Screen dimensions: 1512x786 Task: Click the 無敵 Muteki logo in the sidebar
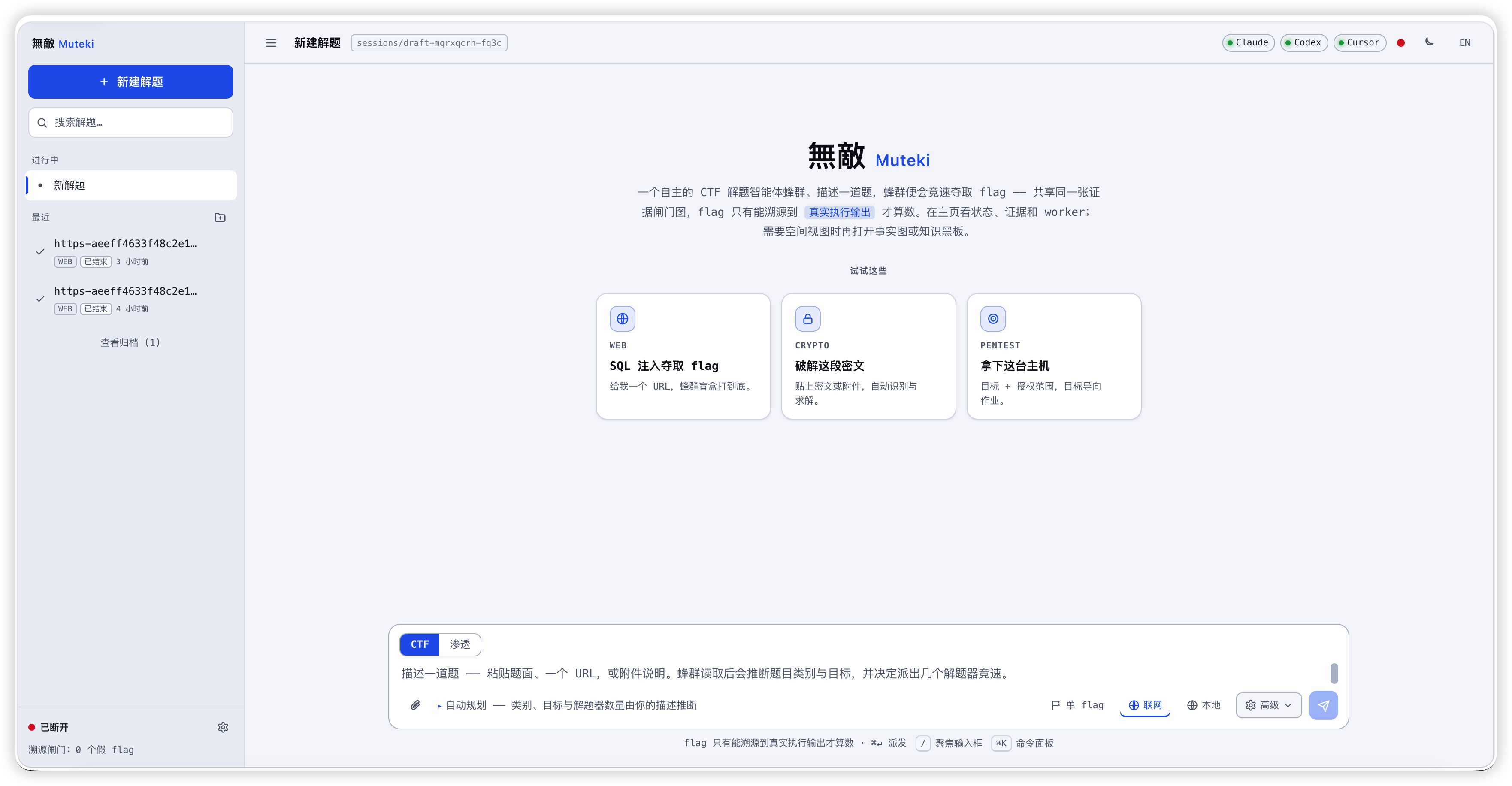pyautogui.click(x=63, y=44)
